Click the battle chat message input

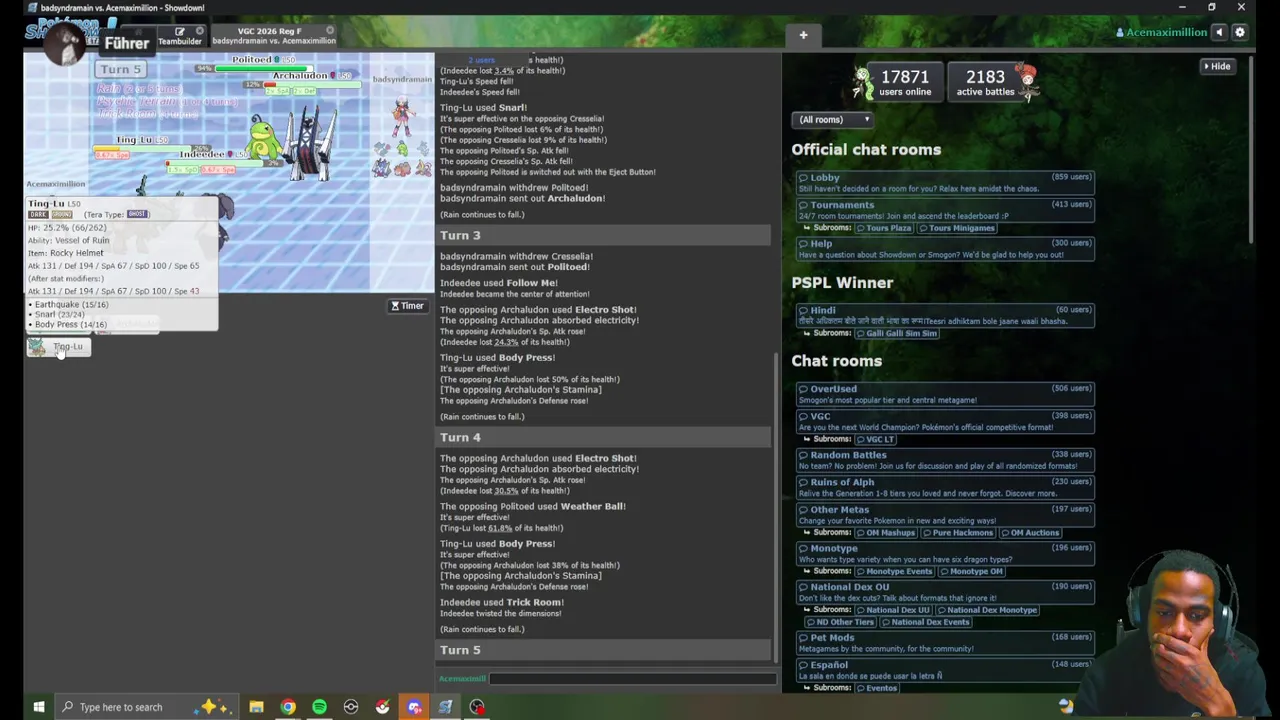632,679
